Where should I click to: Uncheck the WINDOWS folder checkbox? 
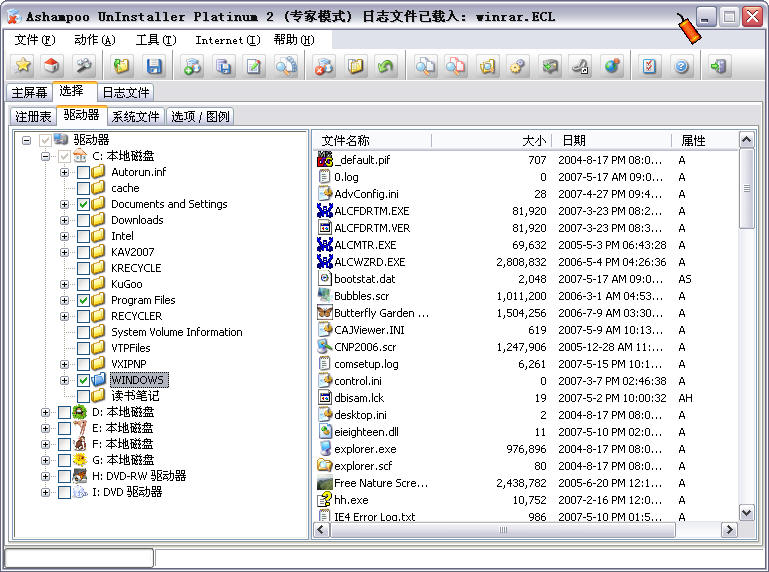[x=83, y=380]
